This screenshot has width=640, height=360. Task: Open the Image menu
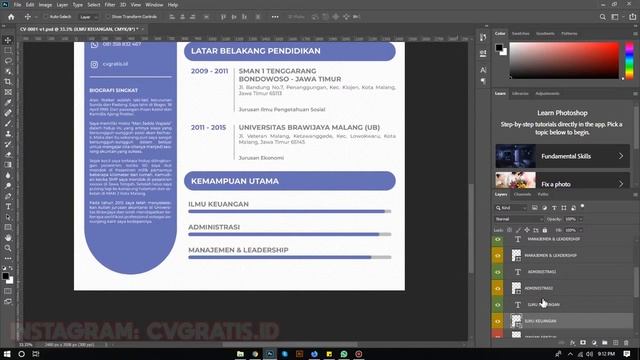45,5
